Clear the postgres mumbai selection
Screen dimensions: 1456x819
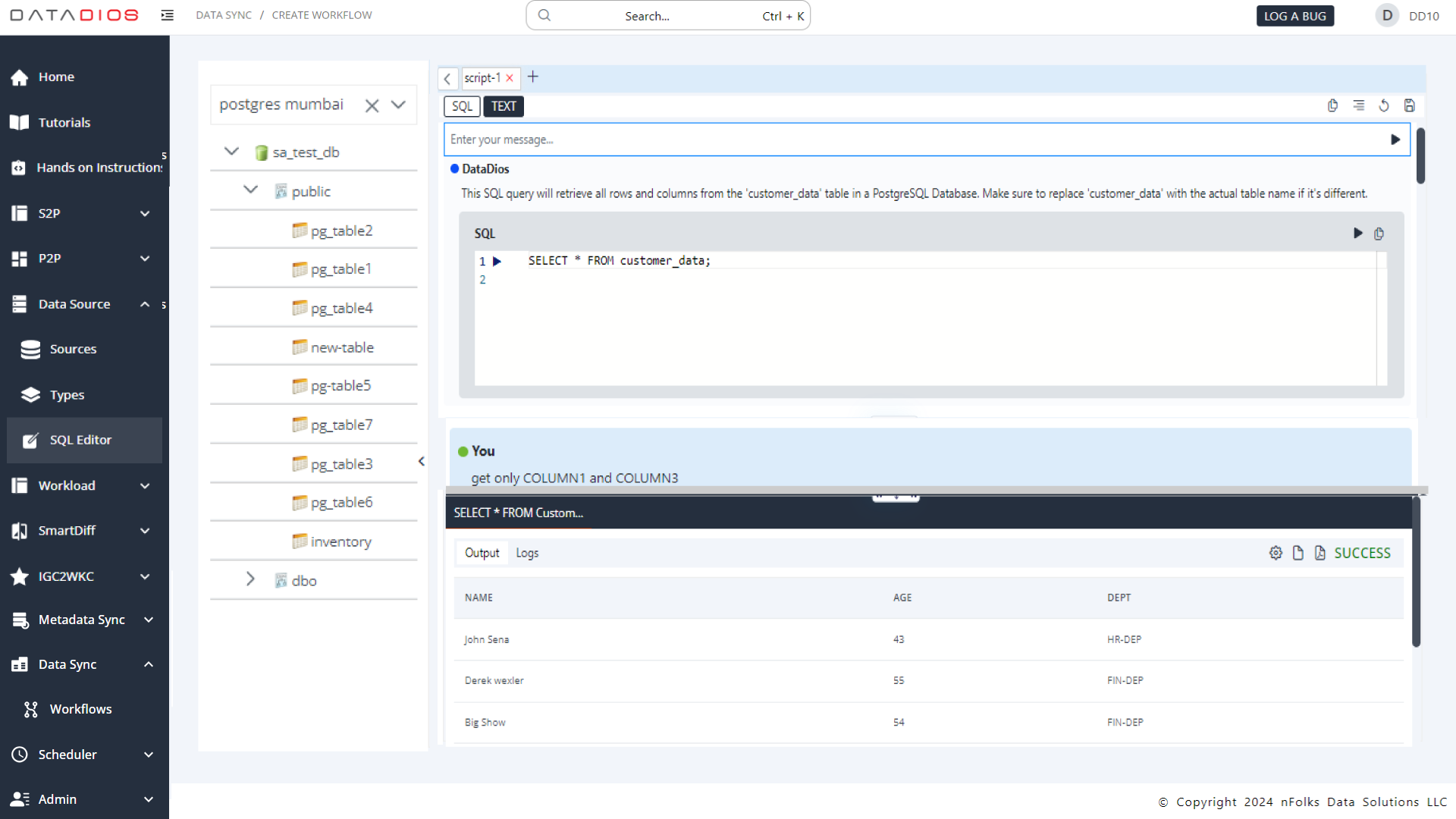(x=372, y=105)
